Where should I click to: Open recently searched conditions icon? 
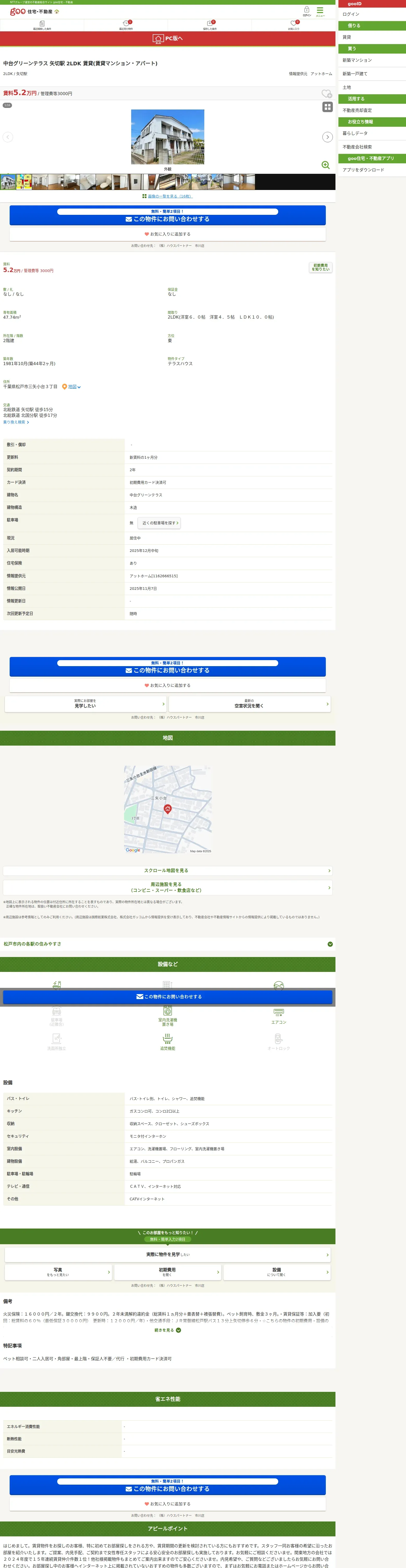pos(42,25)
